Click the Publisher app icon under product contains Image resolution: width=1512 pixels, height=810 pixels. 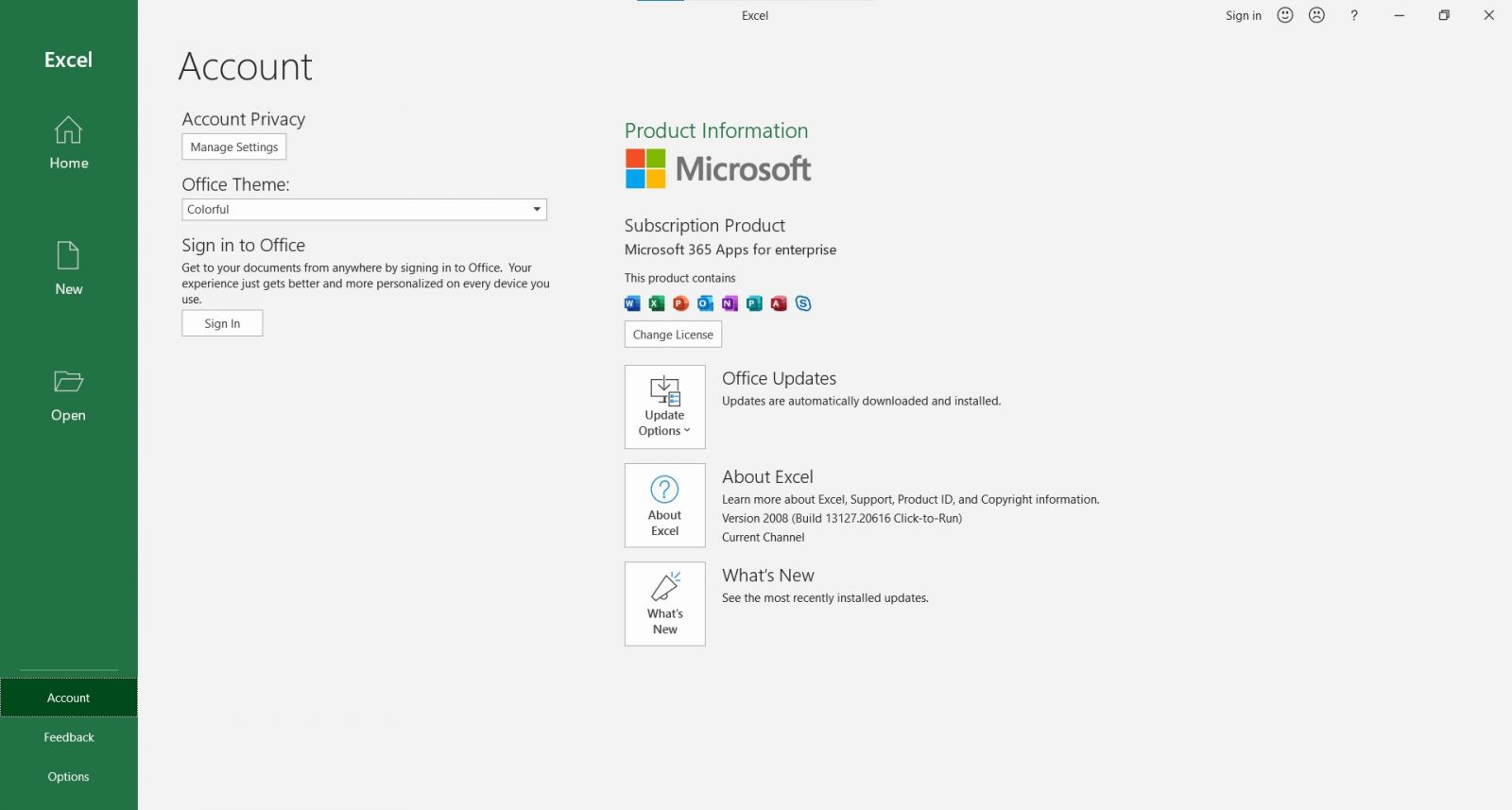[754, 303]
